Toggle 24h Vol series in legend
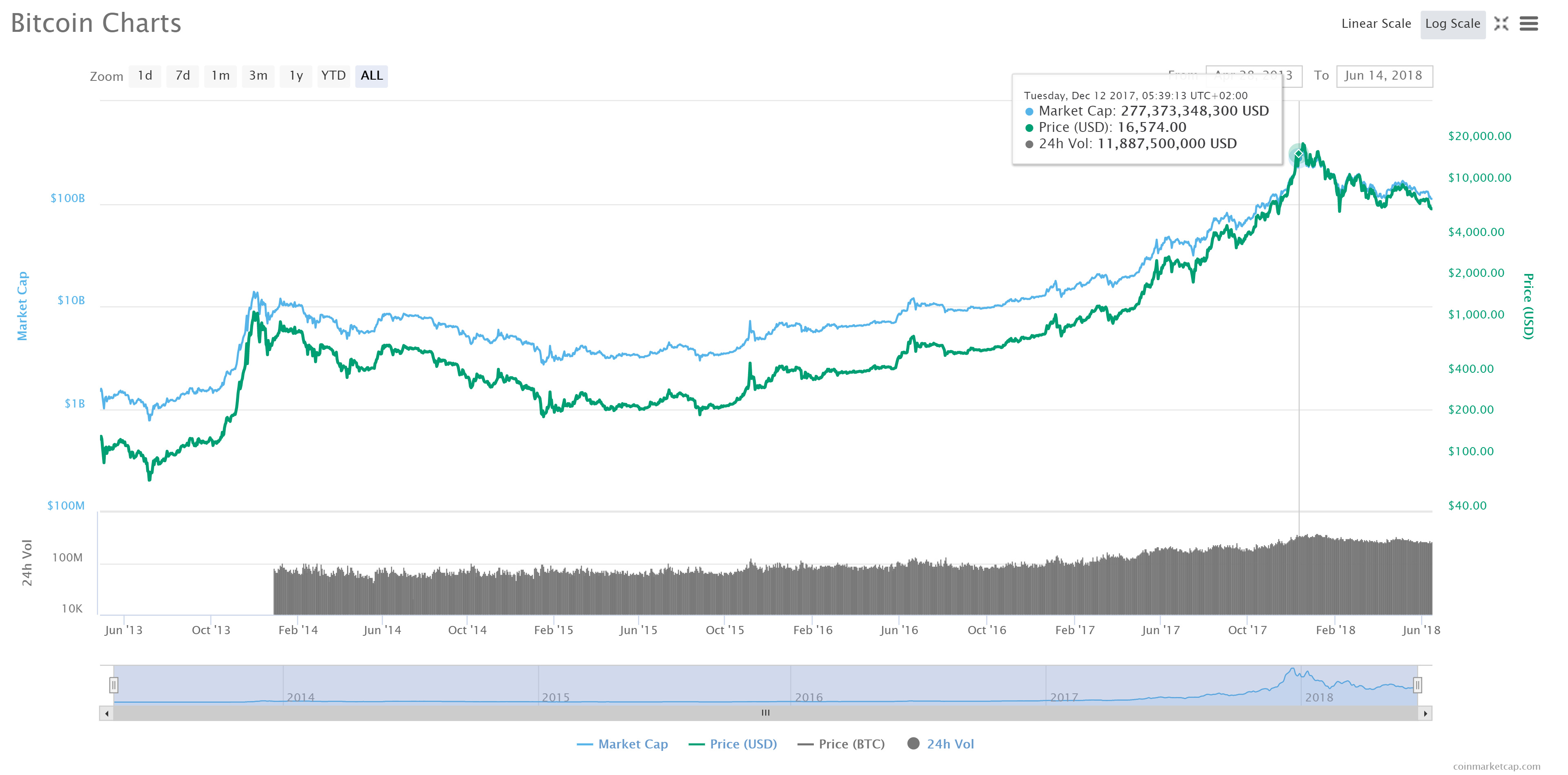Viewport: 1568px width, 775px height. (x=940, y=743)
